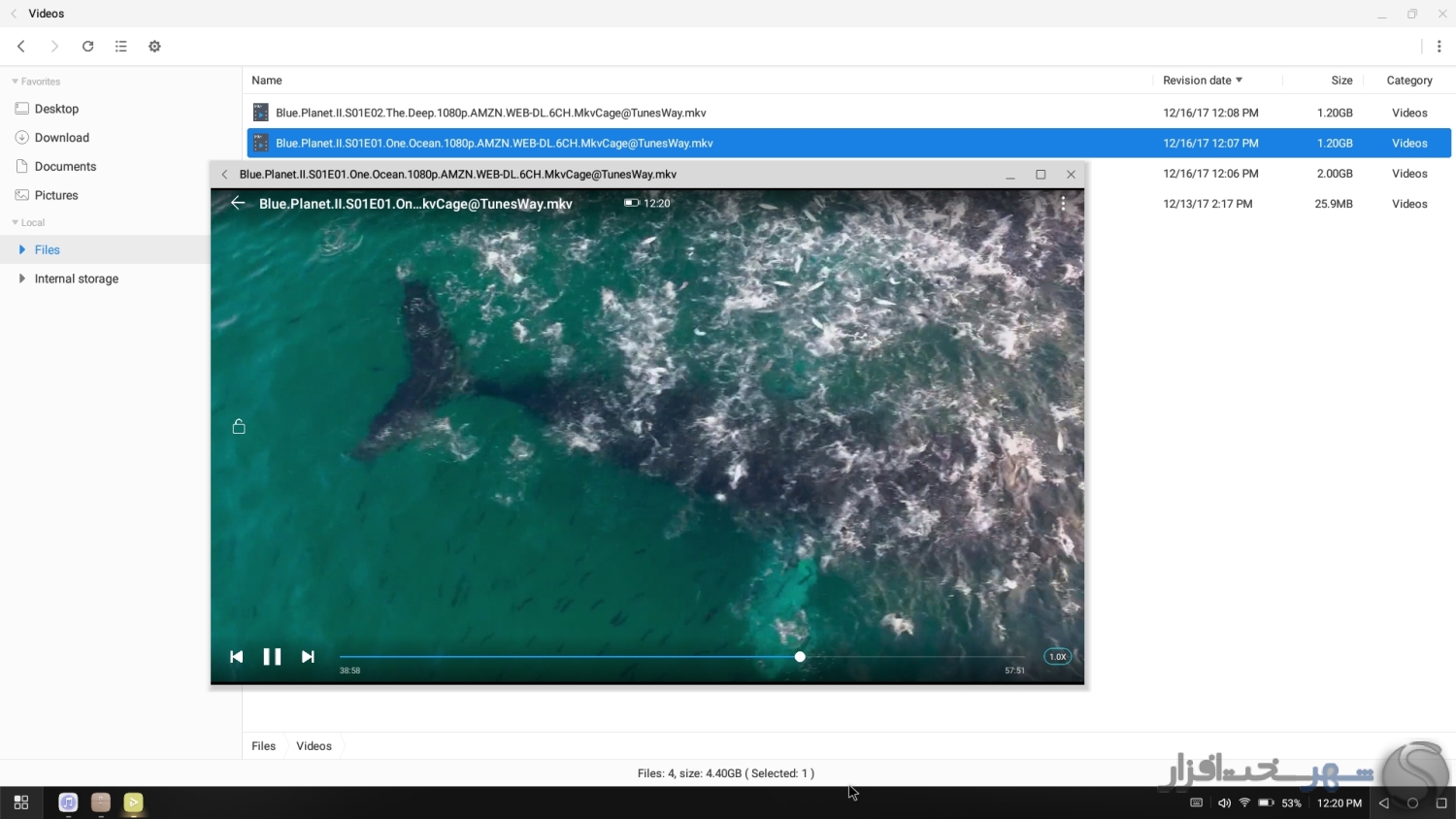The width and height of the screenshot is (1456, 819).
Task: Click the 25.9MB size cell
Action: click(1334, 204)
